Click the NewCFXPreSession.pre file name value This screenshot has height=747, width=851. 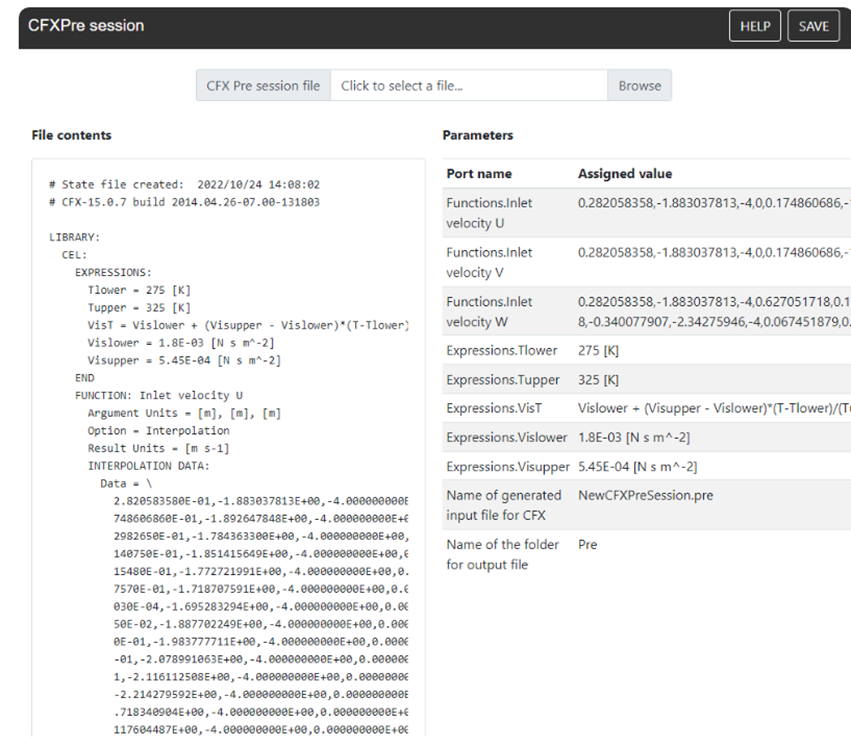645,495
